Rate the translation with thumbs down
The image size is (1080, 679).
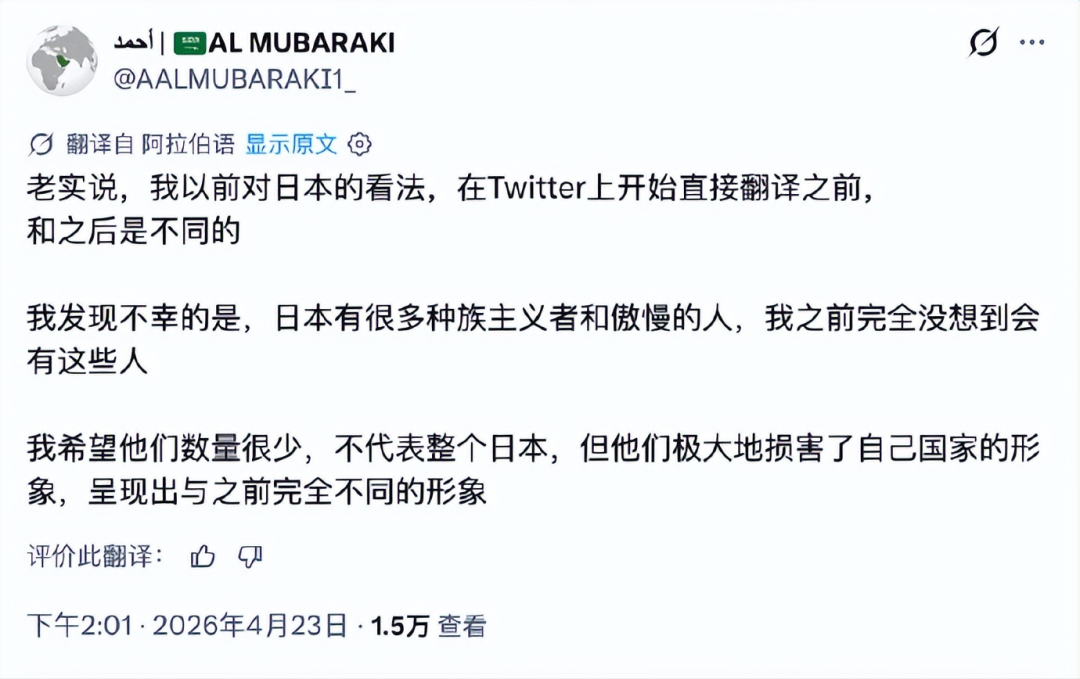pyautogui.click(x=250, y=557)
